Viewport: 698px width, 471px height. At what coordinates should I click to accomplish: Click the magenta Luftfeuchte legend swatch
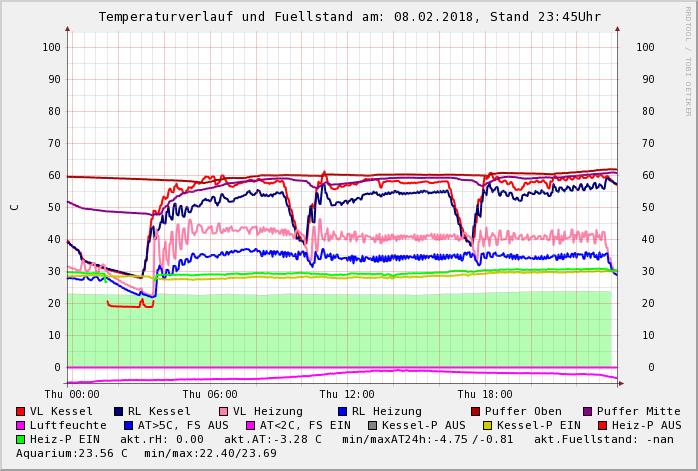tap(21, 425)
